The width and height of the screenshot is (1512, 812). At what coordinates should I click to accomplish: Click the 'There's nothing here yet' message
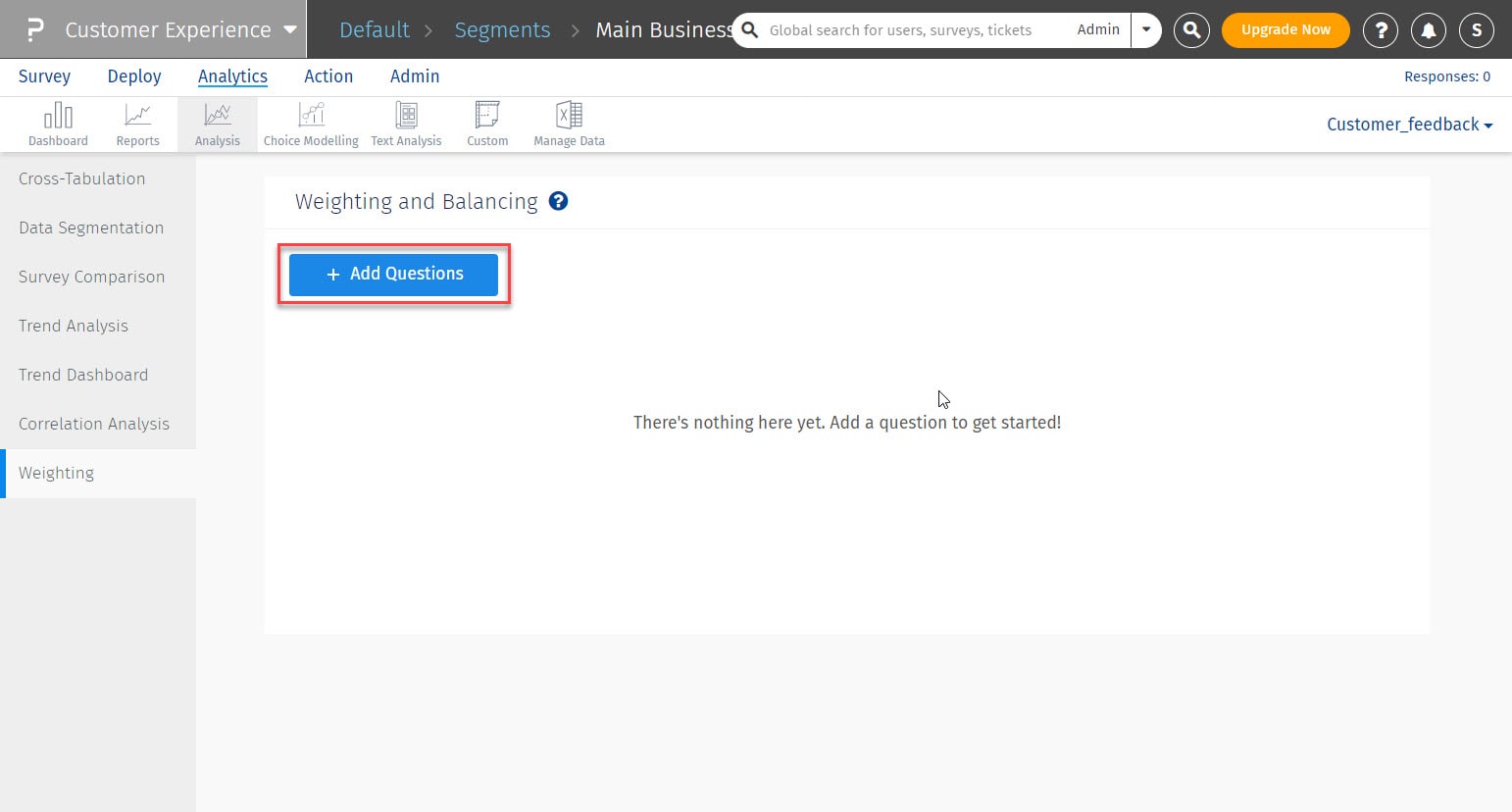[847, 423]
